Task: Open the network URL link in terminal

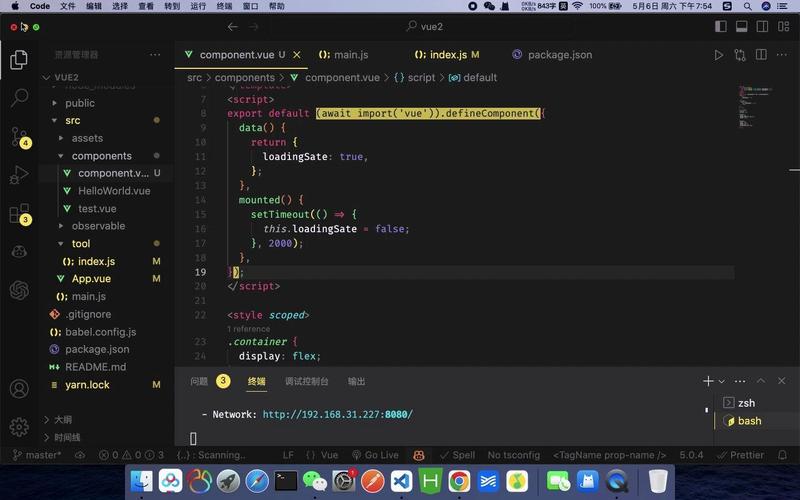Action: pos(338,415)
